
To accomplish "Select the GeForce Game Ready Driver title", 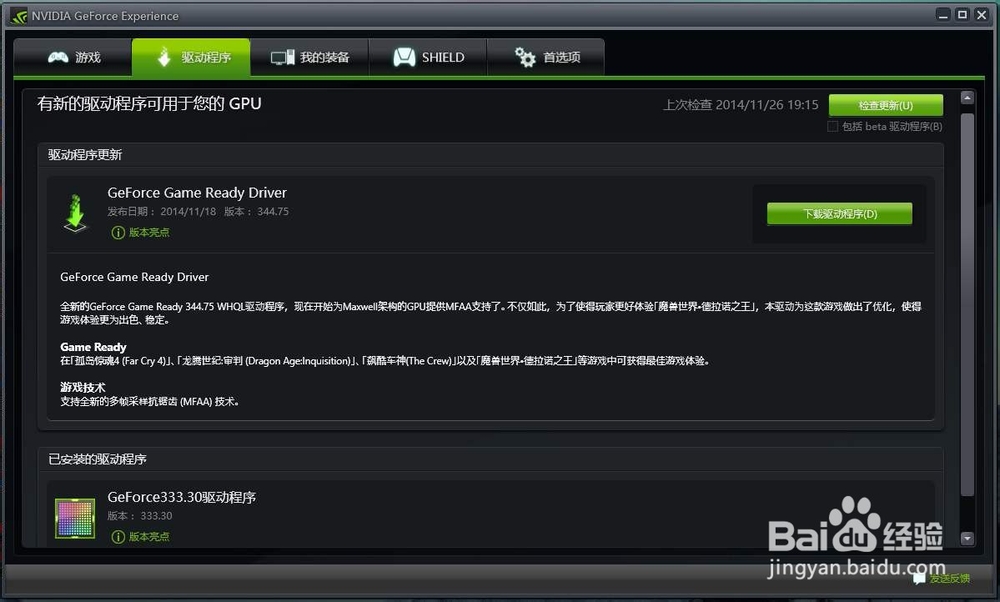I will point(197,193).
